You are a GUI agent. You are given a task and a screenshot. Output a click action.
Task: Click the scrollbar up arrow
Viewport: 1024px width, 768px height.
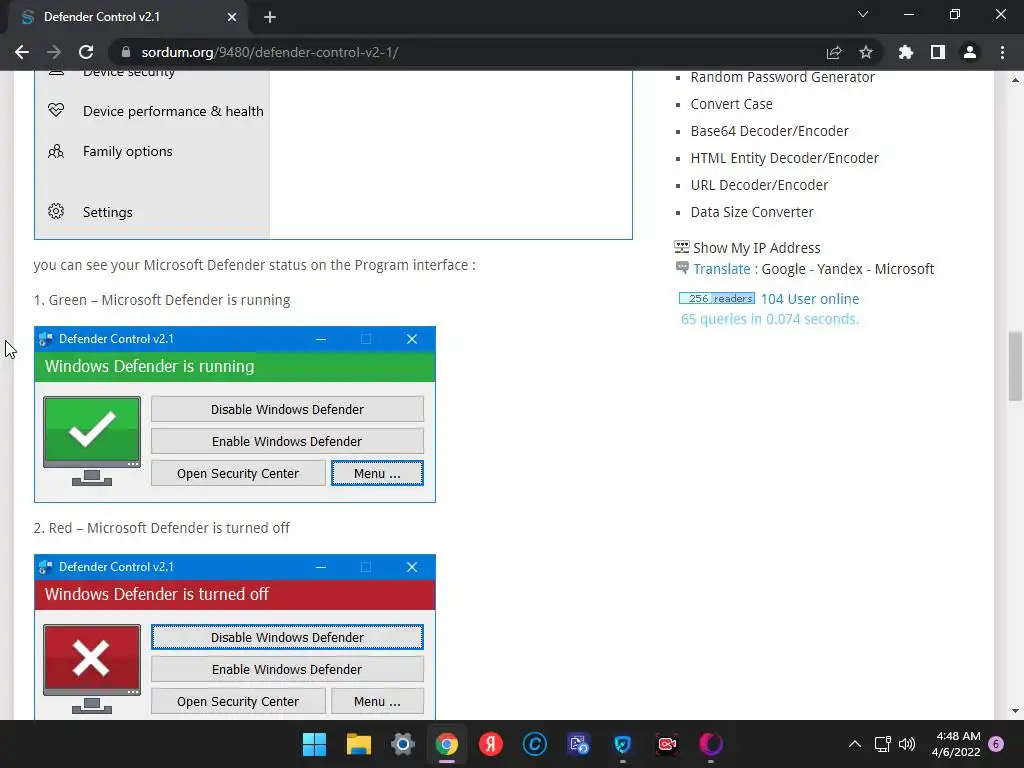coord(1015,80)
